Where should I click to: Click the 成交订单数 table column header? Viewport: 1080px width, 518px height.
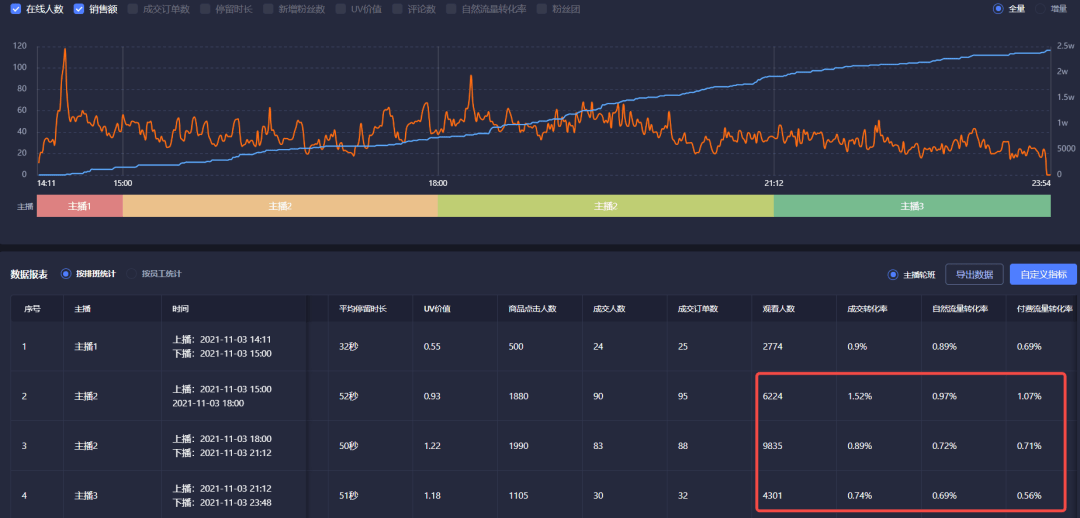(698, 309)
